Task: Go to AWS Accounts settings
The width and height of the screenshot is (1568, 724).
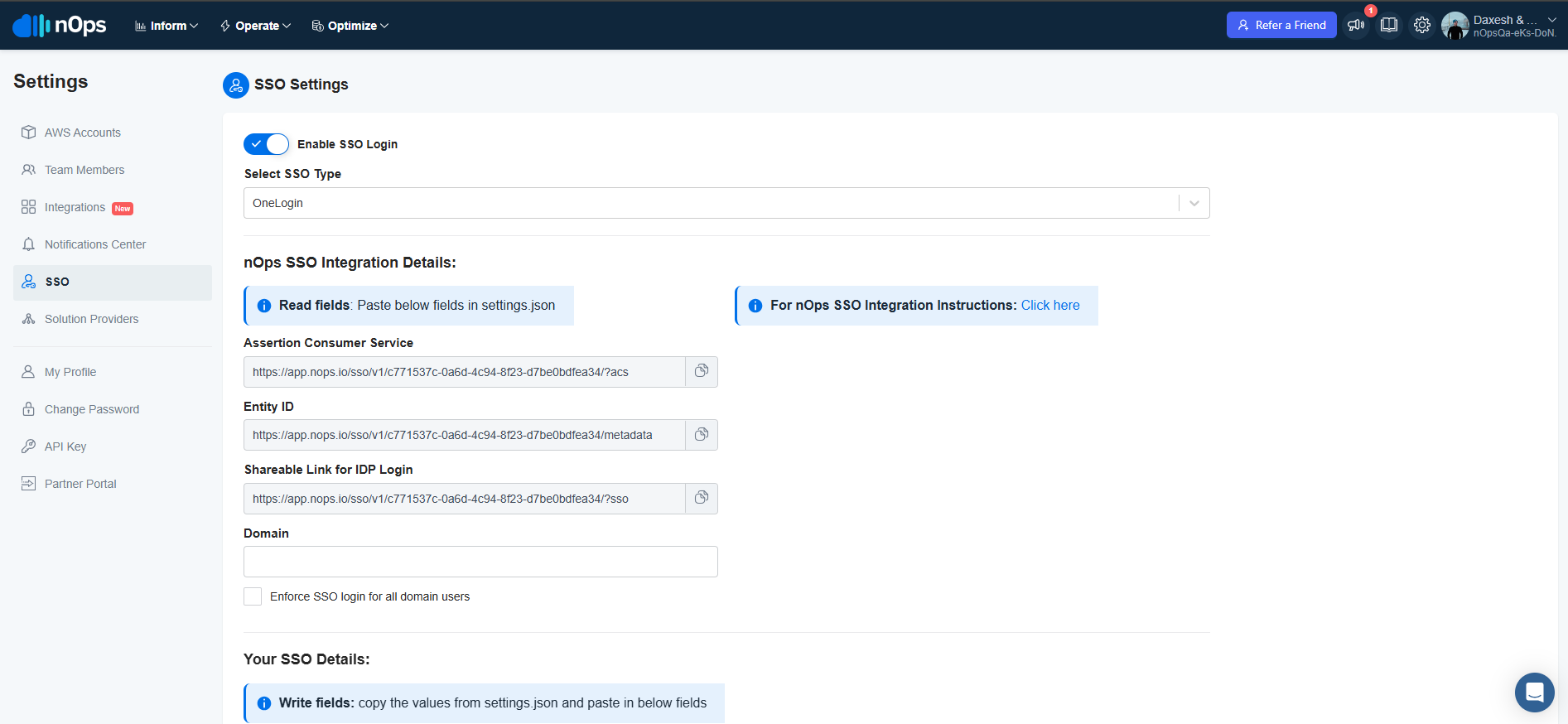Action: click(82, 133)
